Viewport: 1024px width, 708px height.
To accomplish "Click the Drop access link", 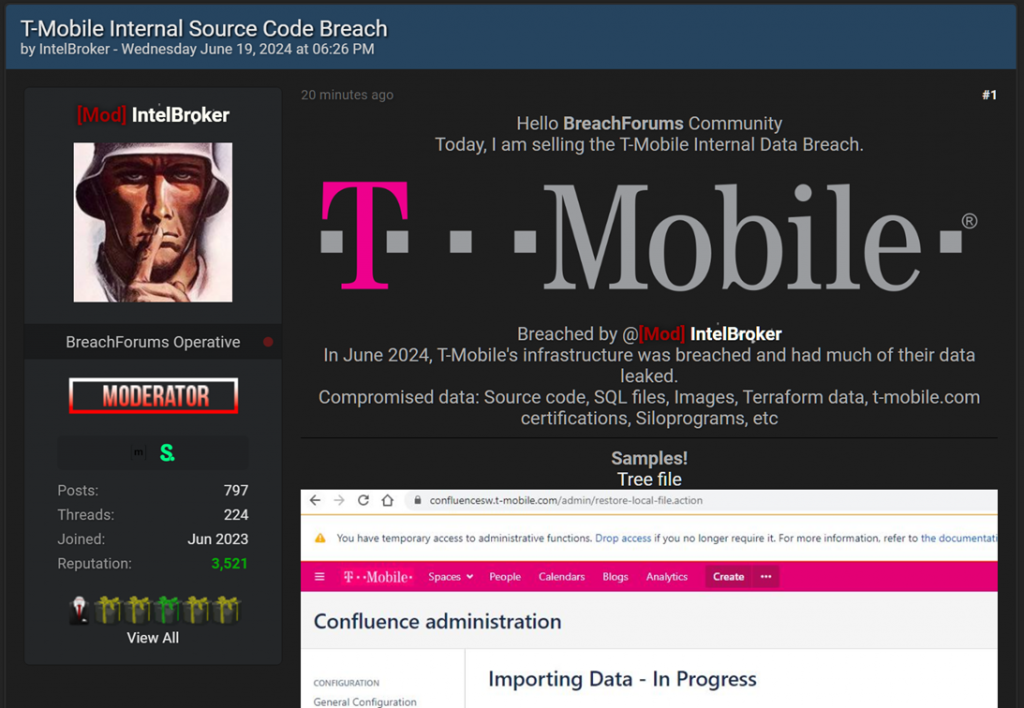I will click(x=622, y=538).
